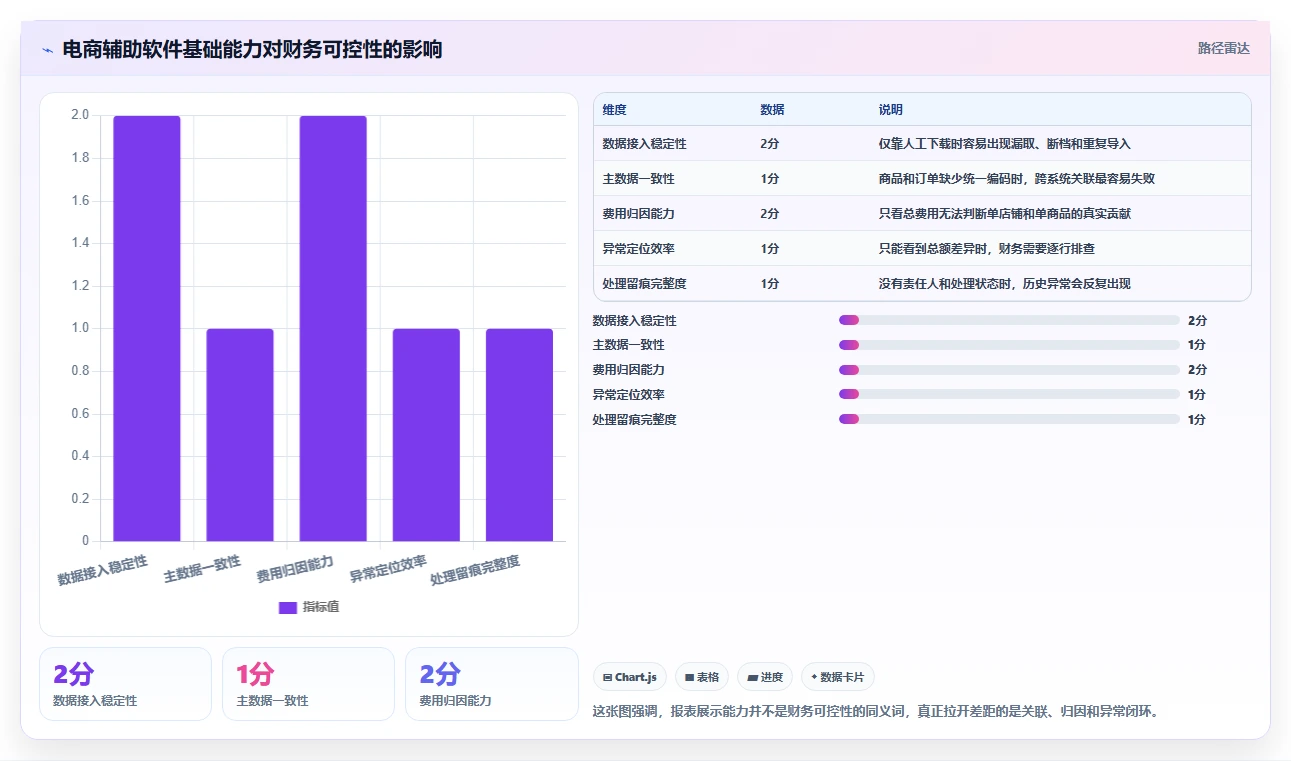Click the 异常定位效率 progress bar
1291x761 pixels.
pos(1009,394)
